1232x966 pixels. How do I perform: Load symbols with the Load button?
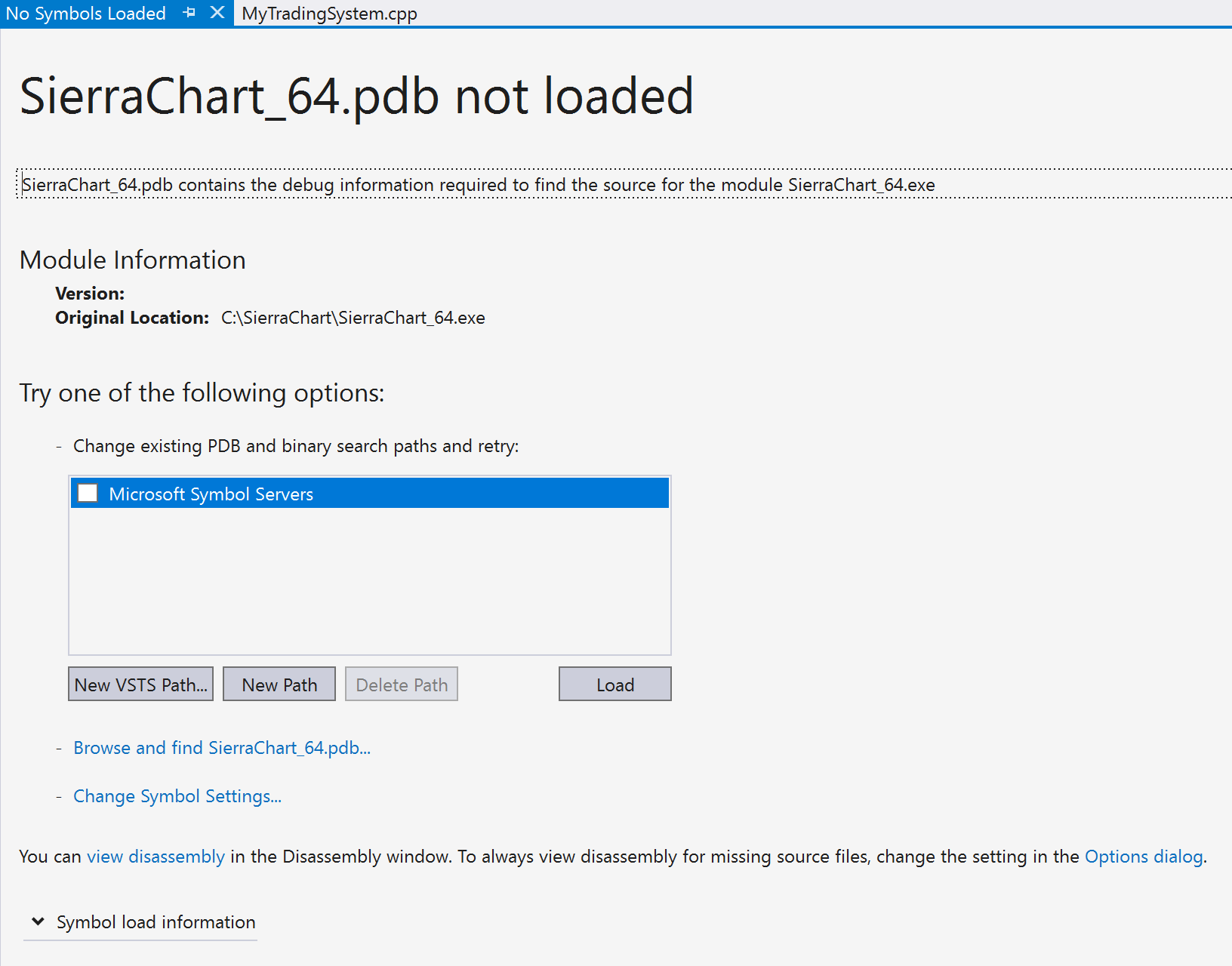coord(615,684)
